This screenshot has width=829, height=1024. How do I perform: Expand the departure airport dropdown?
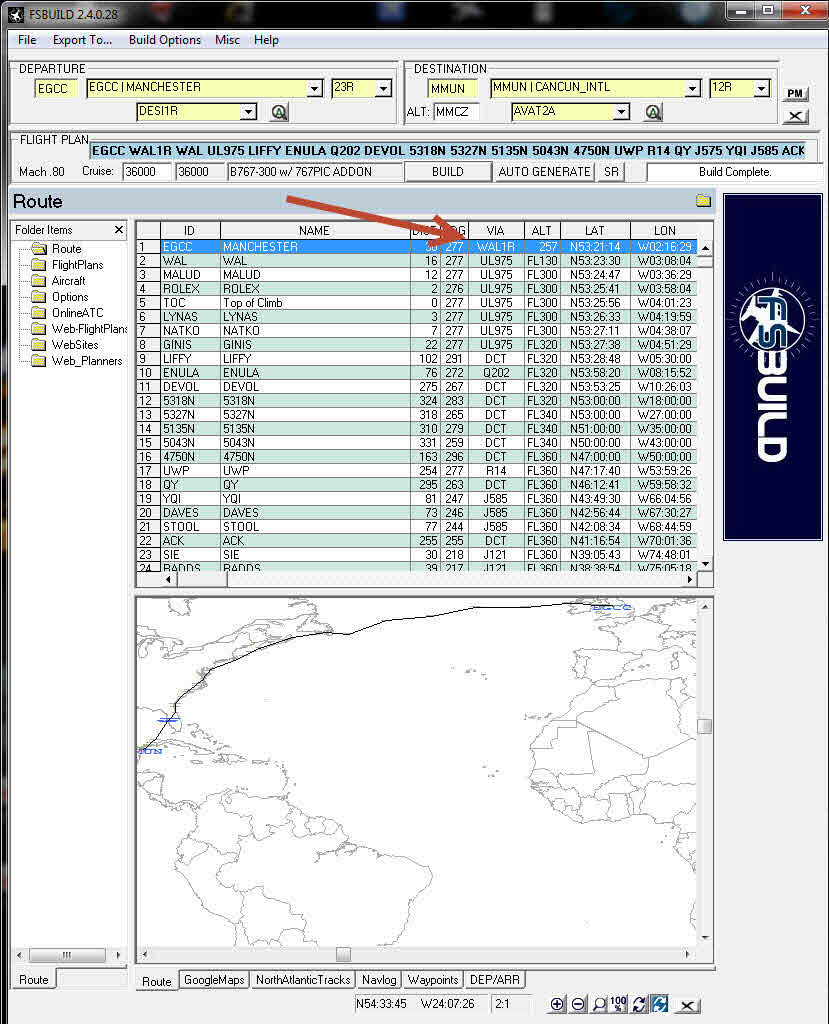pos(315,88)
